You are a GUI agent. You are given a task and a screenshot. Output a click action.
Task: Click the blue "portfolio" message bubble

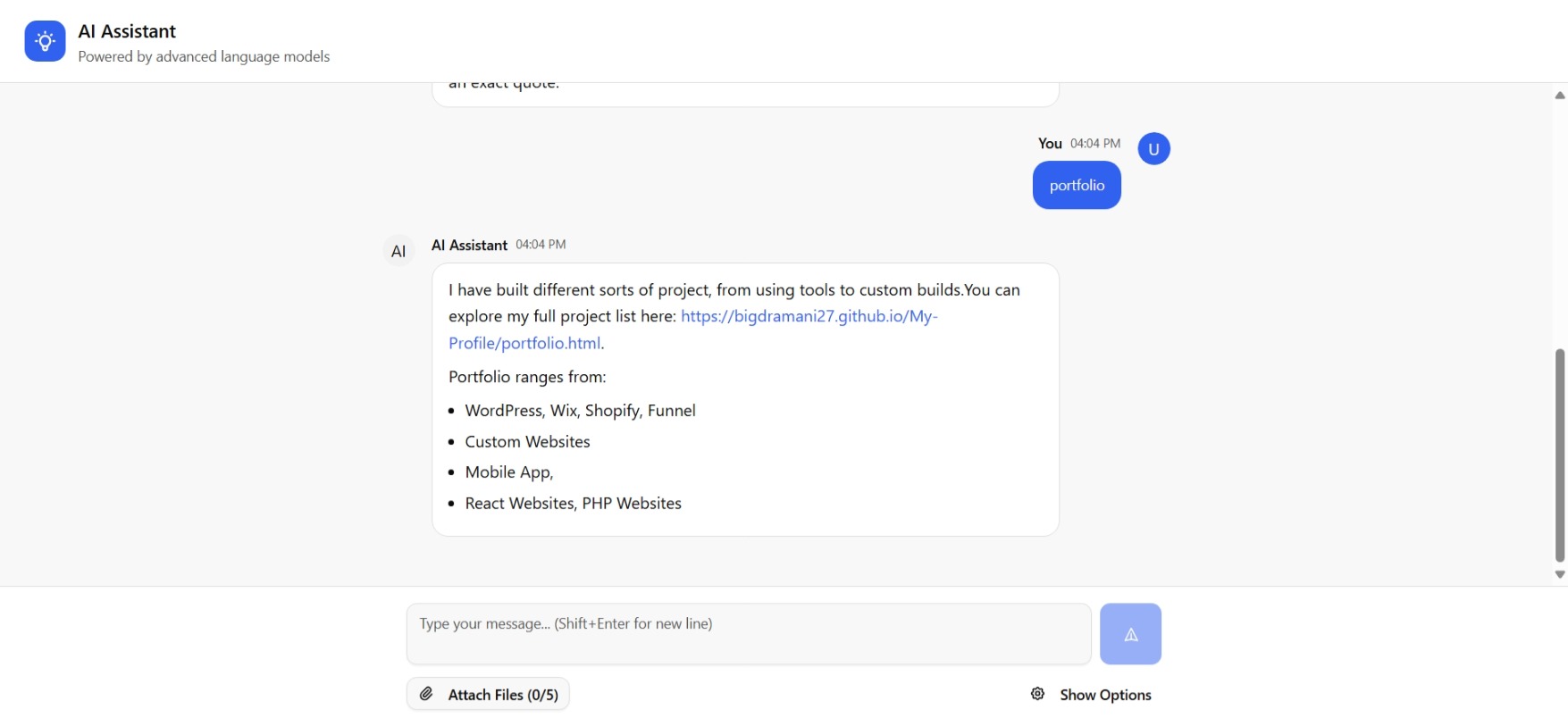point(1076,186)
